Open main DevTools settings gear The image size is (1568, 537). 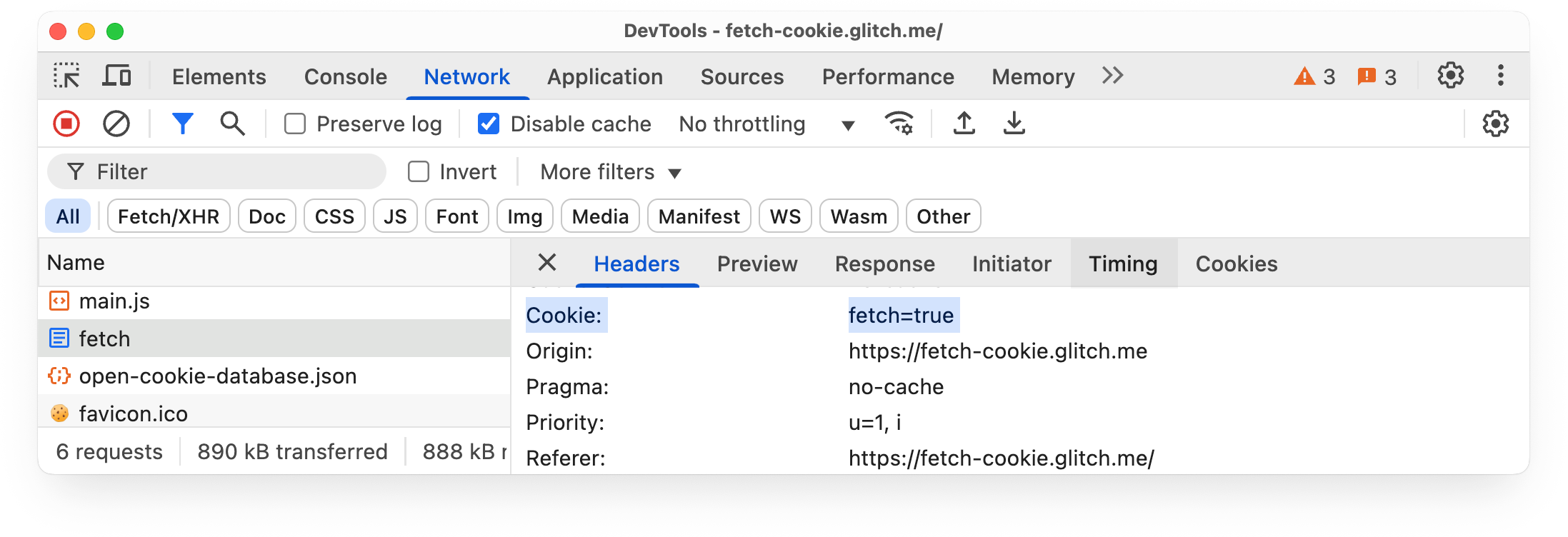click(x=1451, y=76)
